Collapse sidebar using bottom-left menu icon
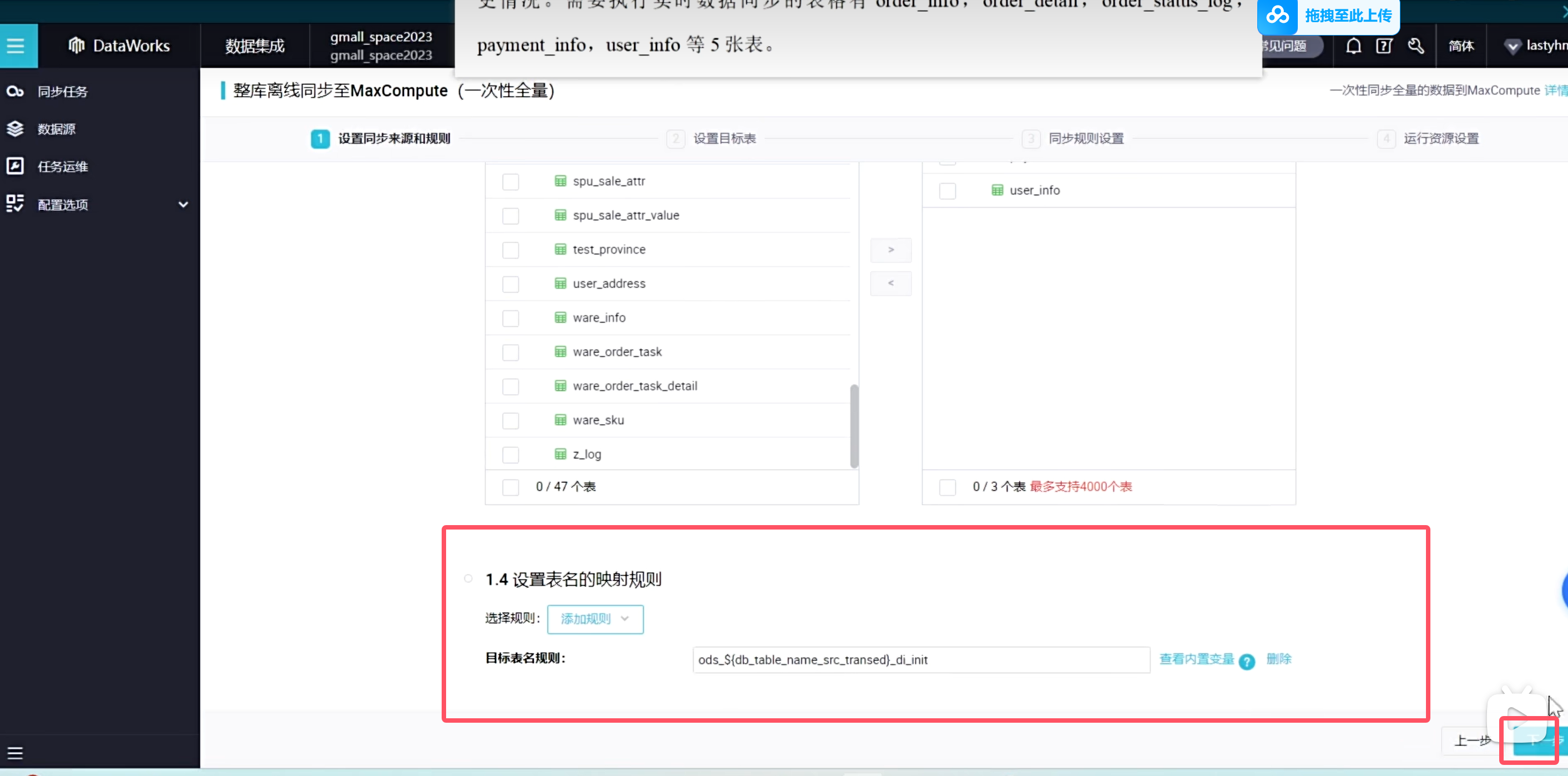 (15, 753)
